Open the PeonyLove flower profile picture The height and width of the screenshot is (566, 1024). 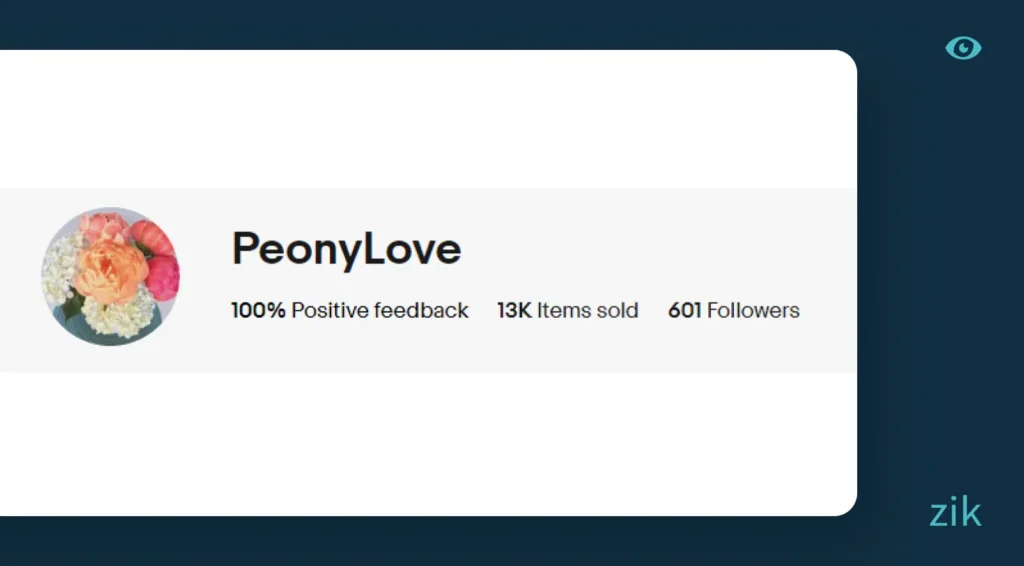(110, 276)
